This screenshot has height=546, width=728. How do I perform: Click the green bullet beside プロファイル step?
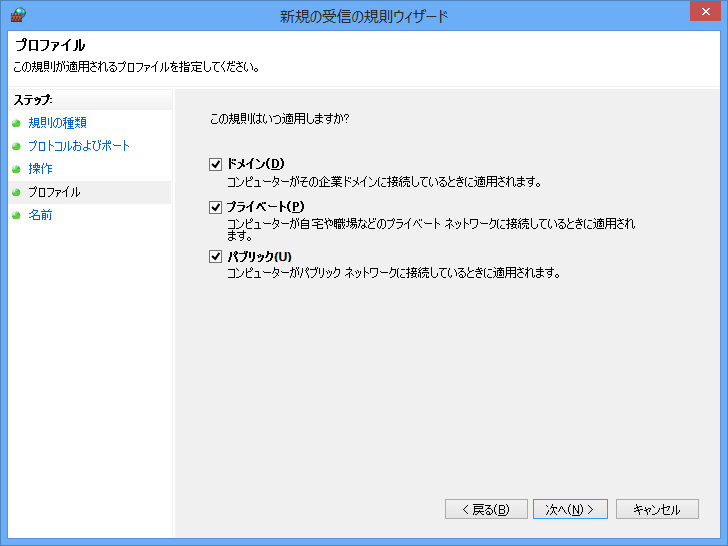point(16,192)
